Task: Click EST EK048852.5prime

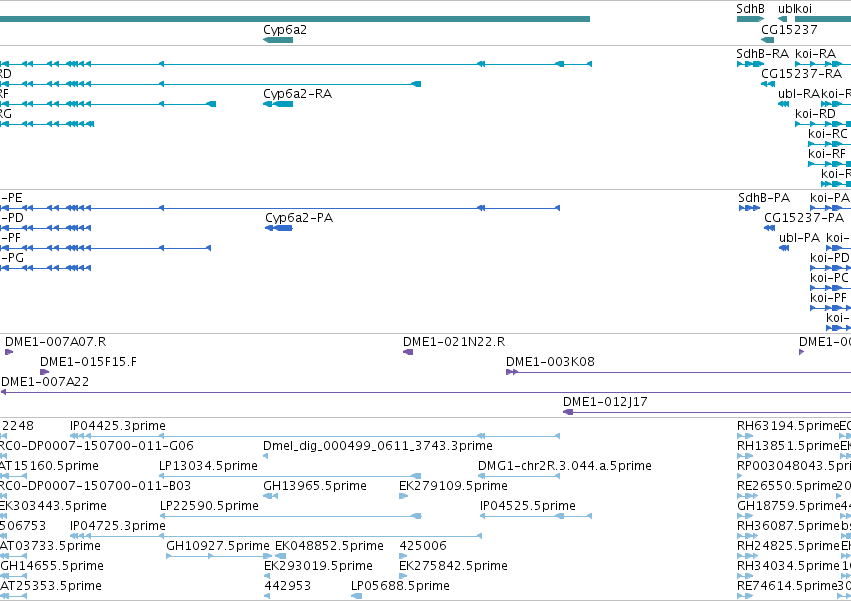Action: (329, 546)
